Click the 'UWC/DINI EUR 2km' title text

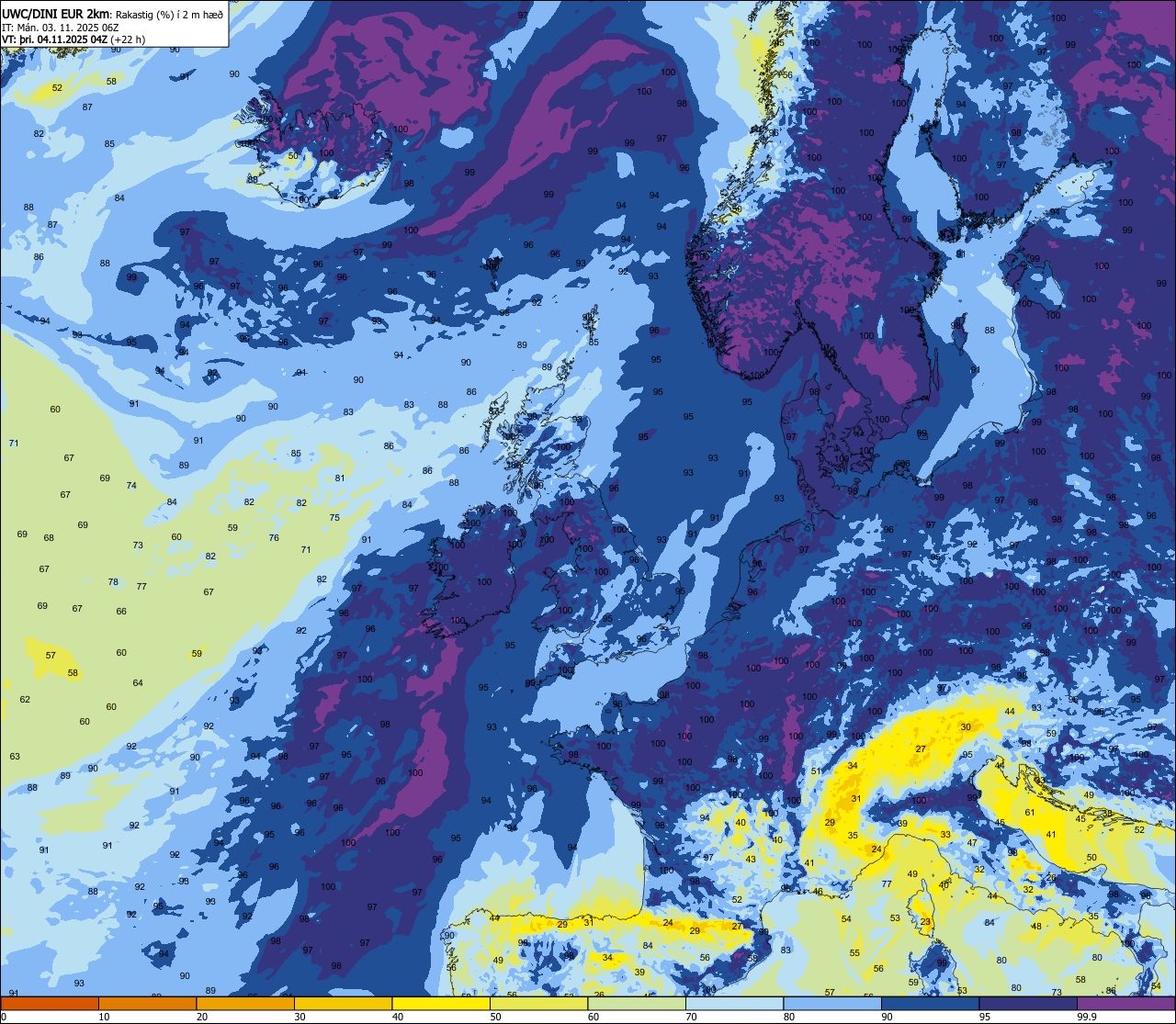coord(54,14)
